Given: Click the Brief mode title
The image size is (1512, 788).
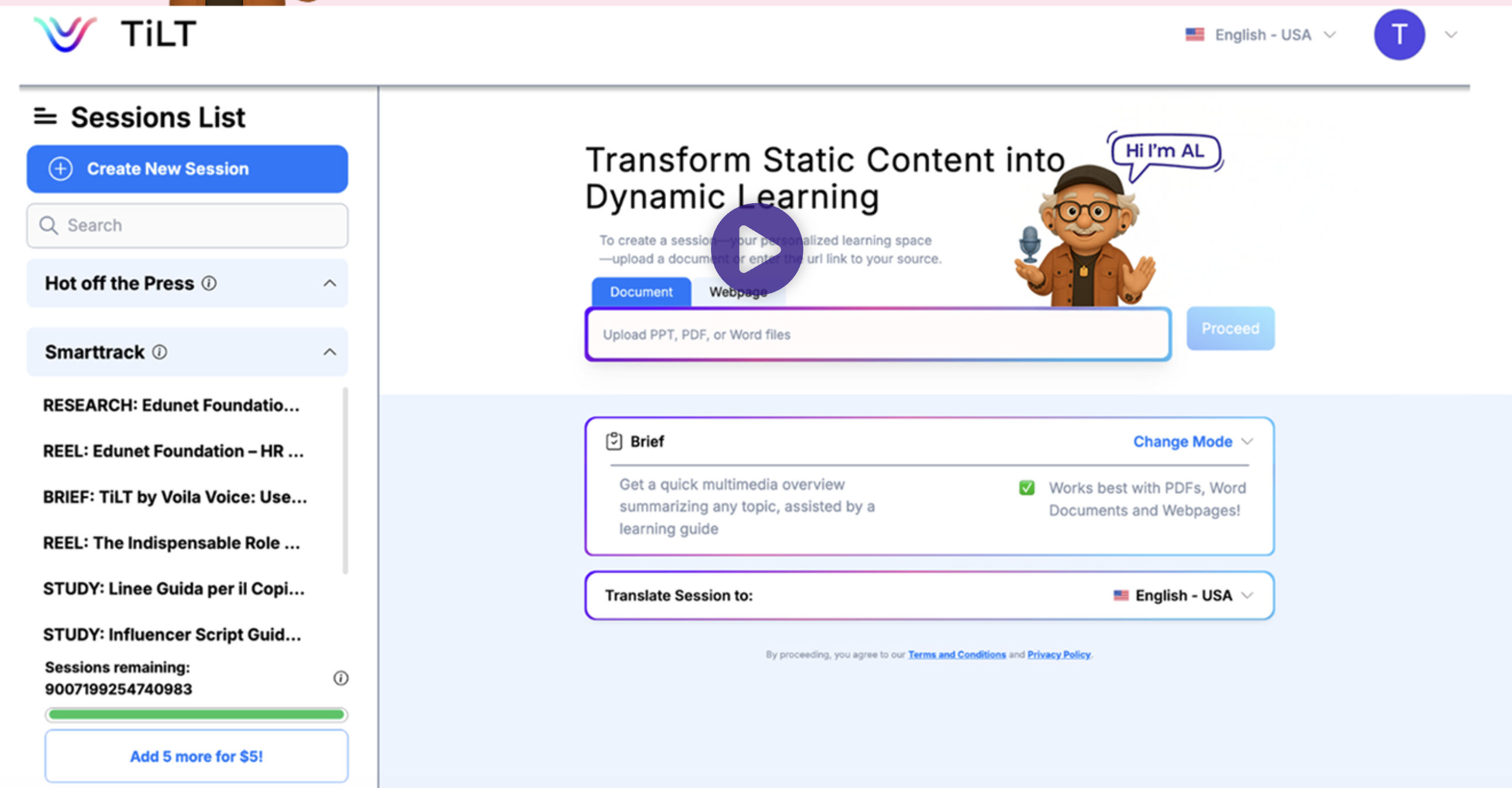Looking at the screenshot, I should click(647, 441).
